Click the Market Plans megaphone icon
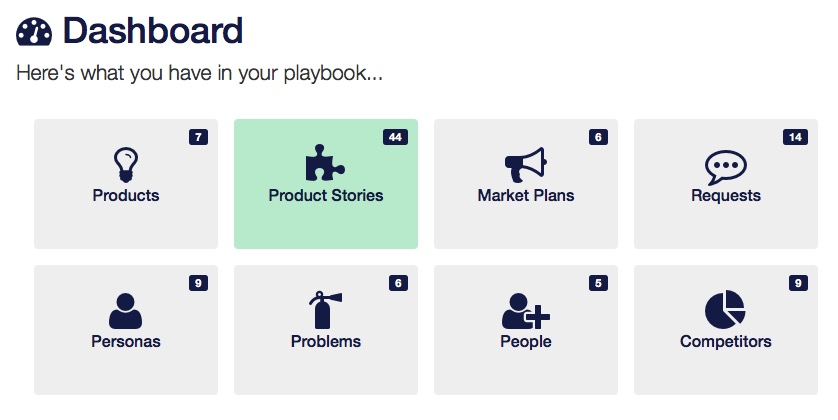This screenshot has width=838, height=420. (526, 165)
